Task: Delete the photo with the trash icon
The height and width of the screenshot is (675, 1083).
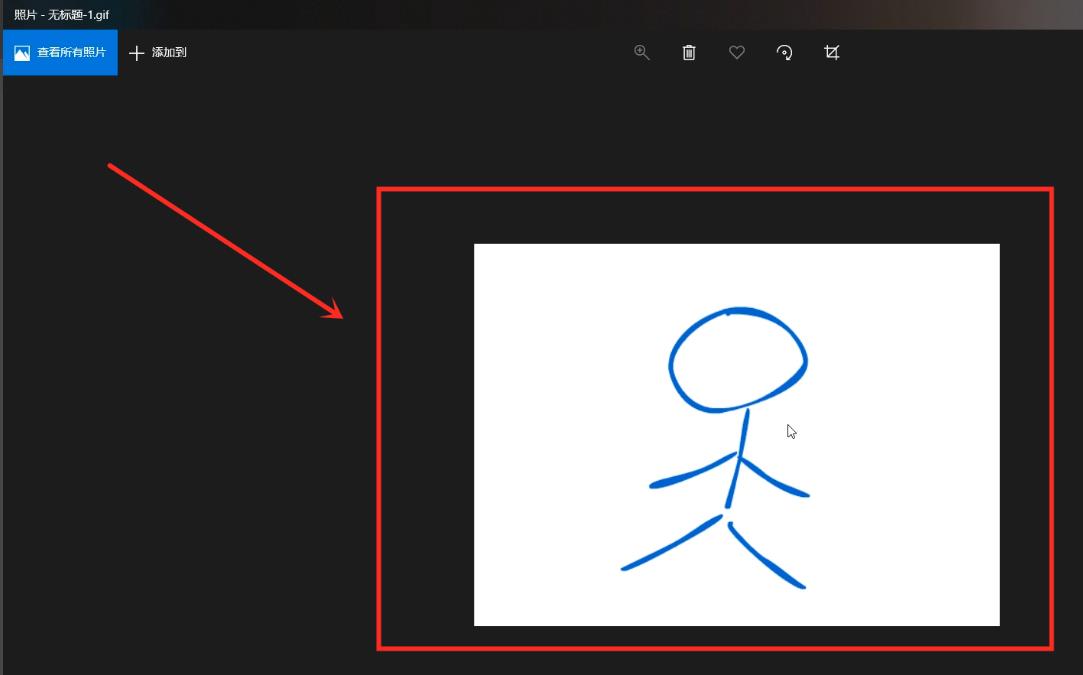Action: (x=689, y=53)
